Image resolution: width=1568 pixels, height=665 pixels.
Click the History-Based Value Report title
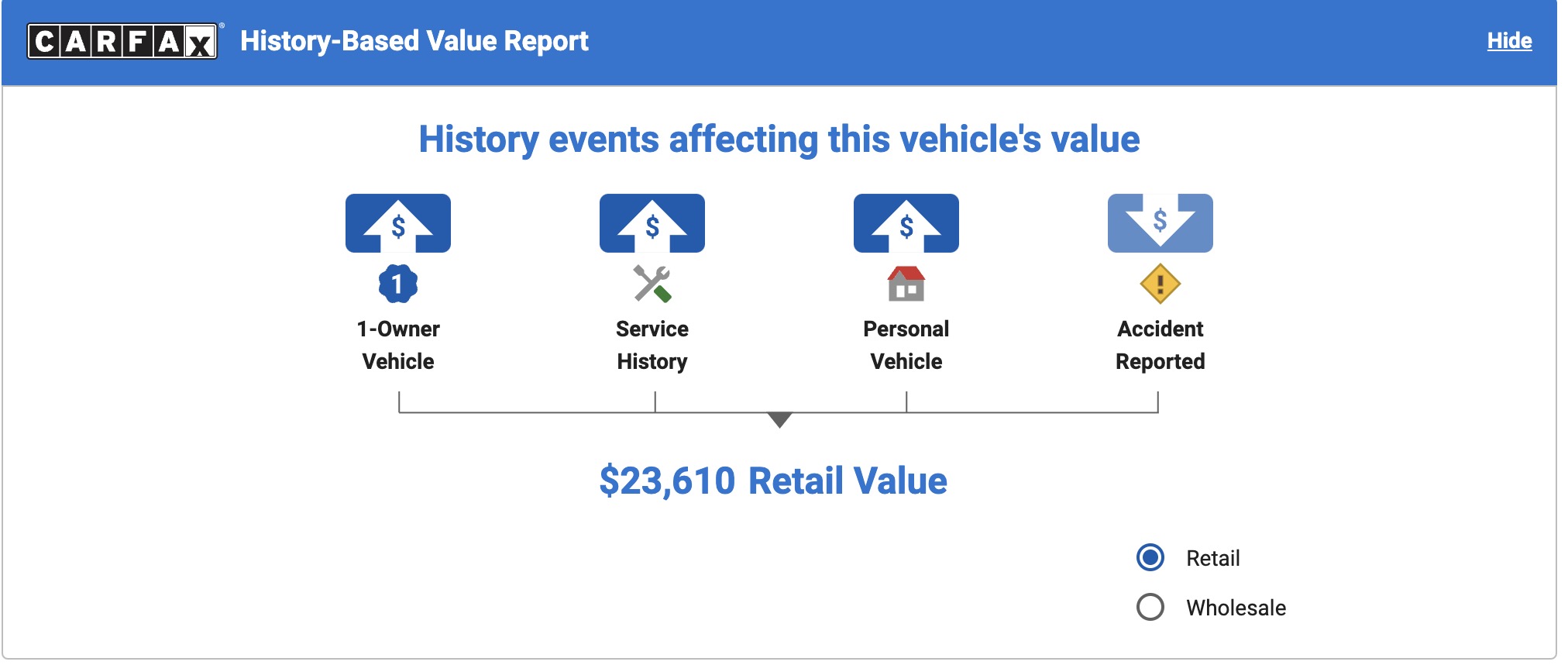point(414,41)
